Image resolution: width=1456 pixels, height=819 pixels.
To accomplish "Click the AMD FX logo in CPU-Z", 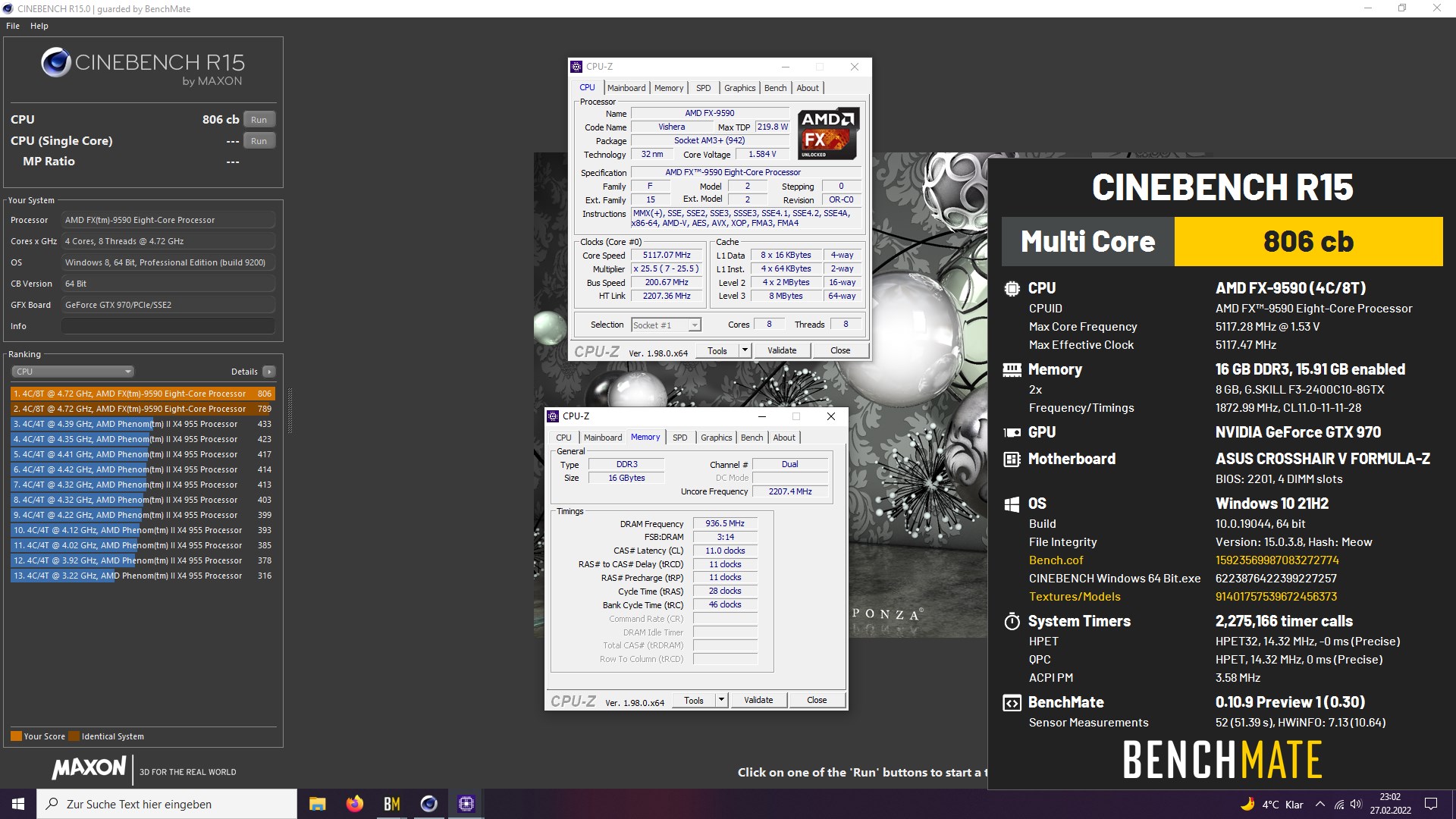I will click(828, 133).
